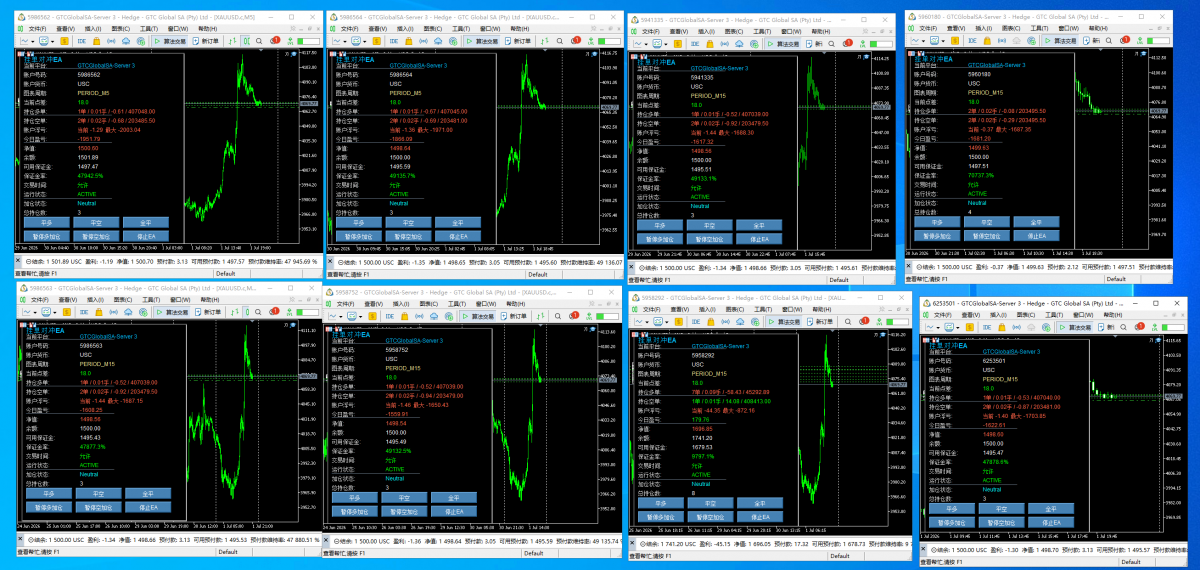Open search magnifier in window 5986562
This screenshot has width=1200, height=570.
pos(259,41)
